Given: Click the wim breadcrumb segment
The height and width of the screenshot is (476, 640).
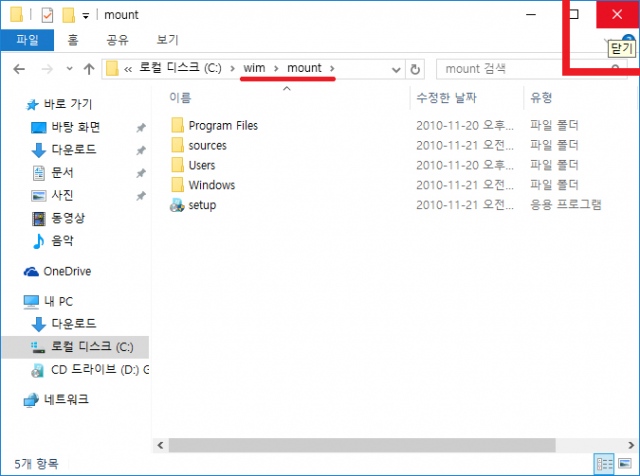Looking at the screenshot, I should point(254,68).
